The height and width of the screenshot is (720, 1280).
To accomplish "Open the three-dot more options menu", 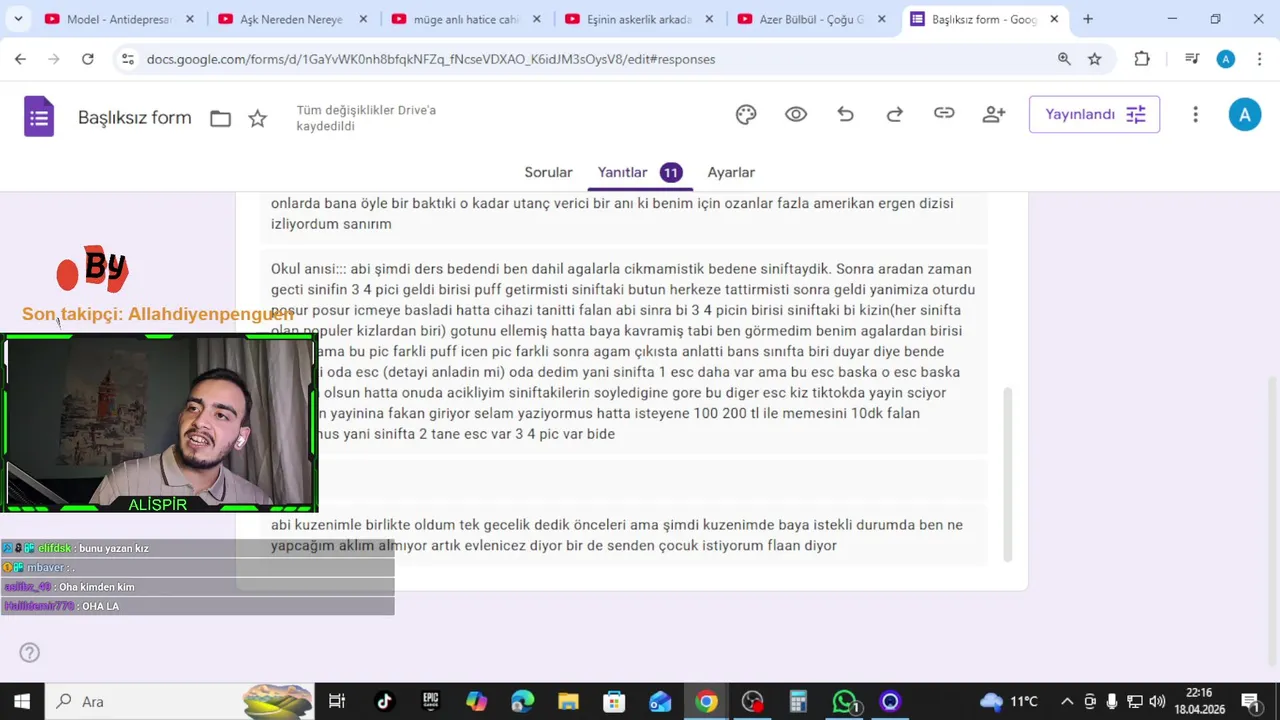I will [1195, 114].
